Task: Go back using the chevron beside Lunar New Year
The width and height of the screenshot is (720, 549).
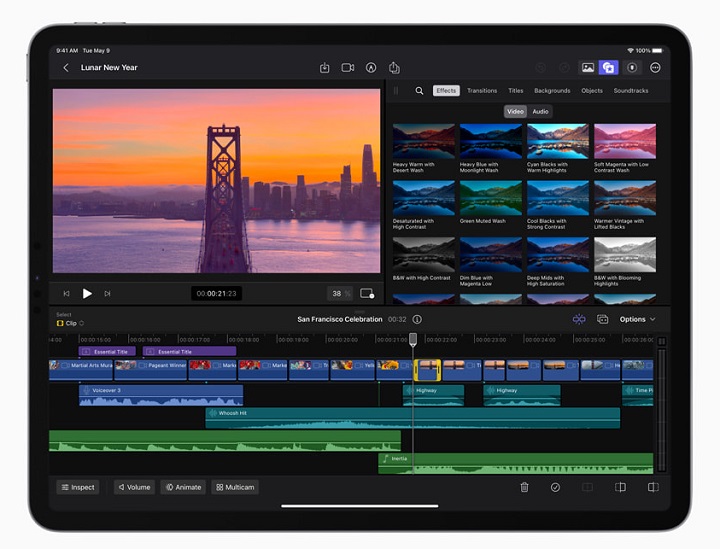Action: 66,67
